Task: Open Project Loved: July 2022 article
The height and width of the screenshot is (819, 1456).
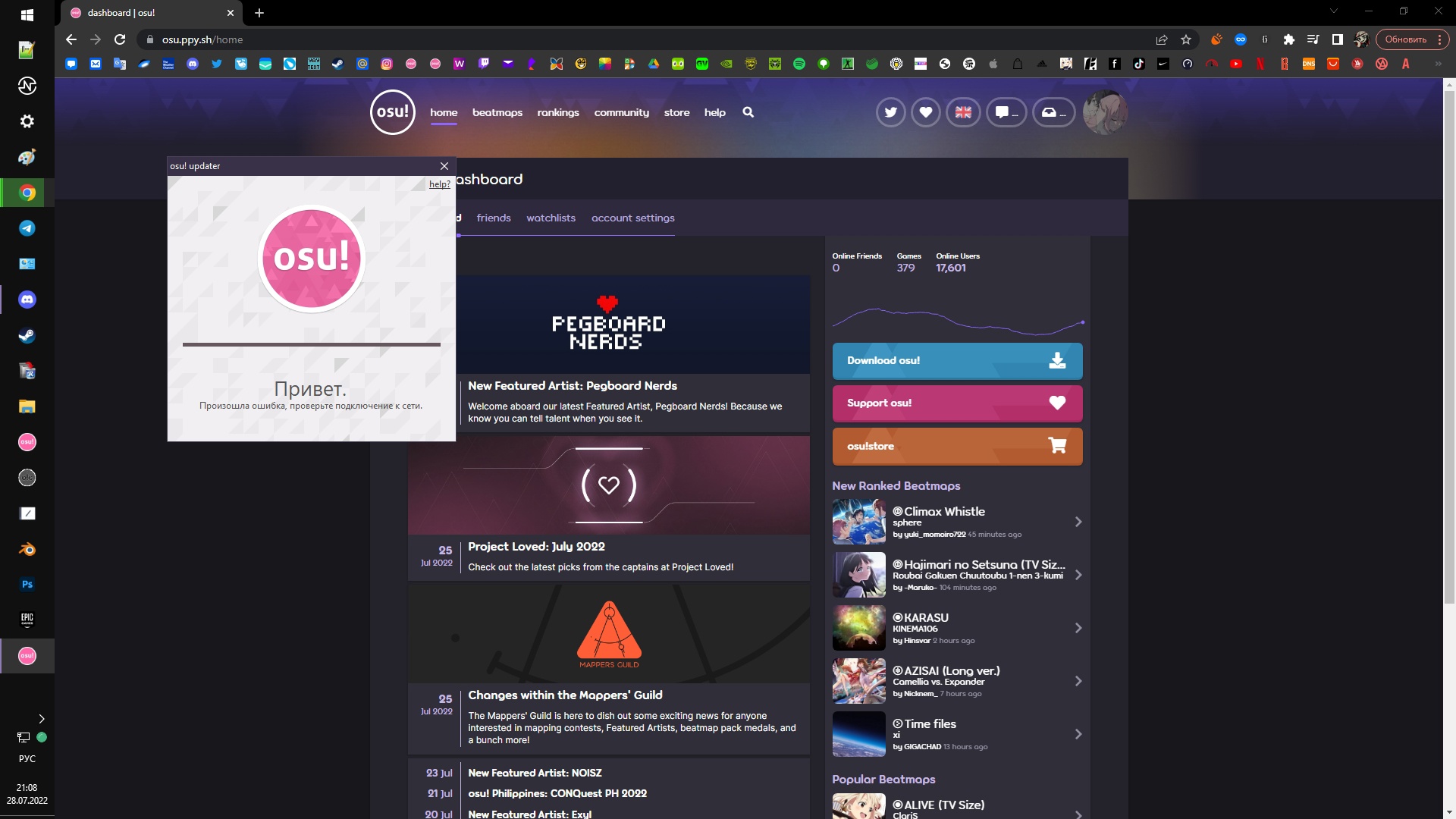Action: coord(536,547)
